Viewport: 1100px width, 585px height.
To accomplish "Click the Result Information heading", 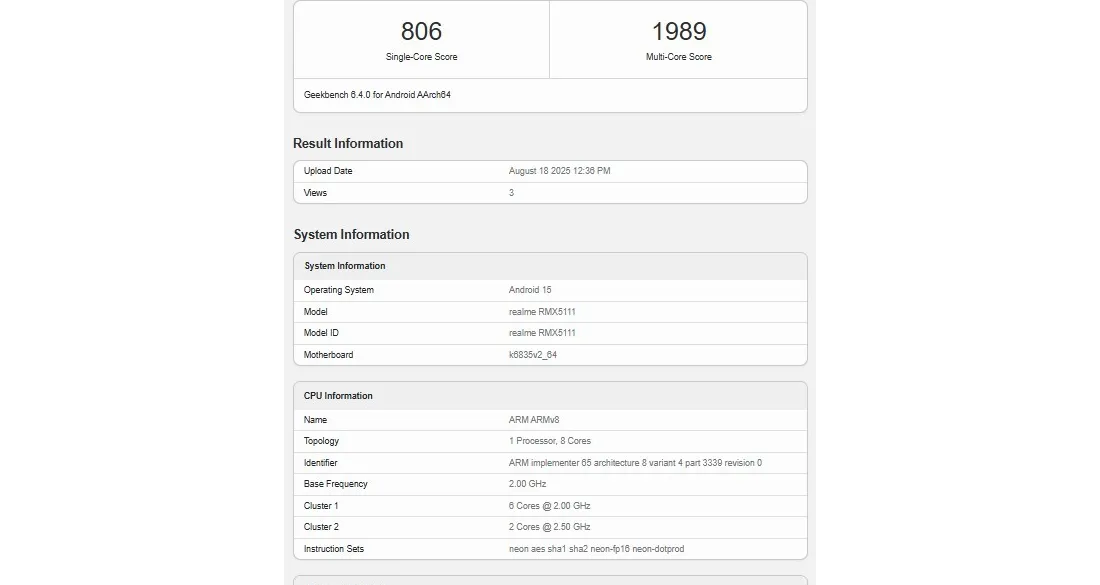I will tap(348, 143).
